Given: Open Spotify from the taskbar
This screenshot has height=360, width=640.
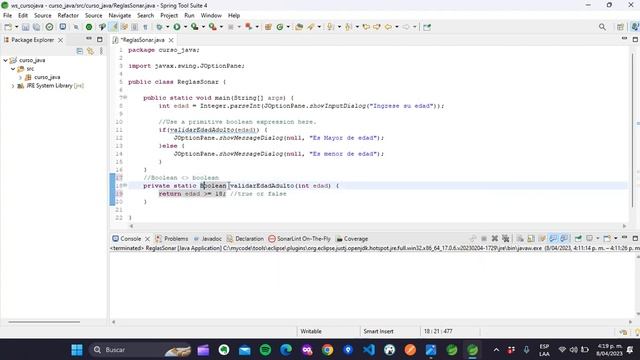Looking at the screenshot, I should point(265,350).
